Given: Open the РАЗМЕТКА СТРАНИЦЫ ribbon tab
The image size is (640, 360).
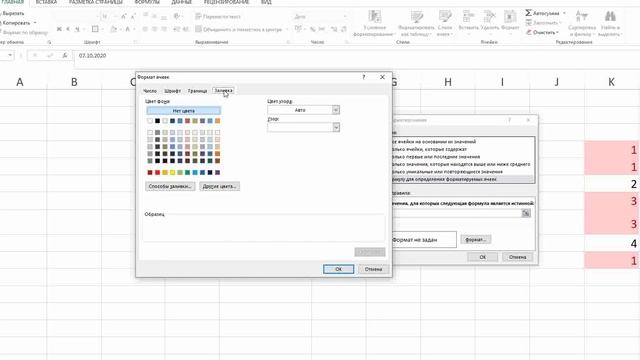Looking at the screenshot, I should tap(96, 2).
